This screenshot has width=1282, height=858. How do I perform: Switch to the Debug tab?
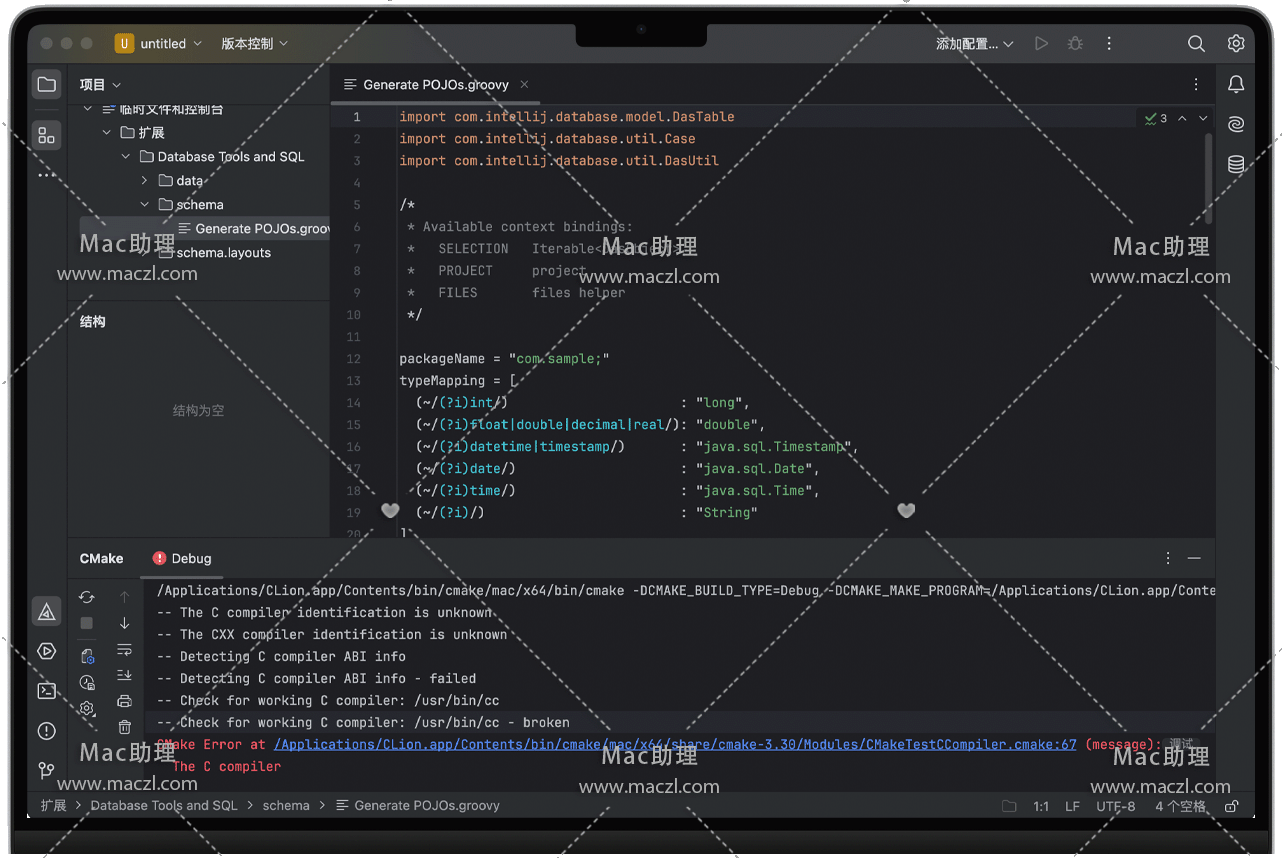click(x=182, y=559)
